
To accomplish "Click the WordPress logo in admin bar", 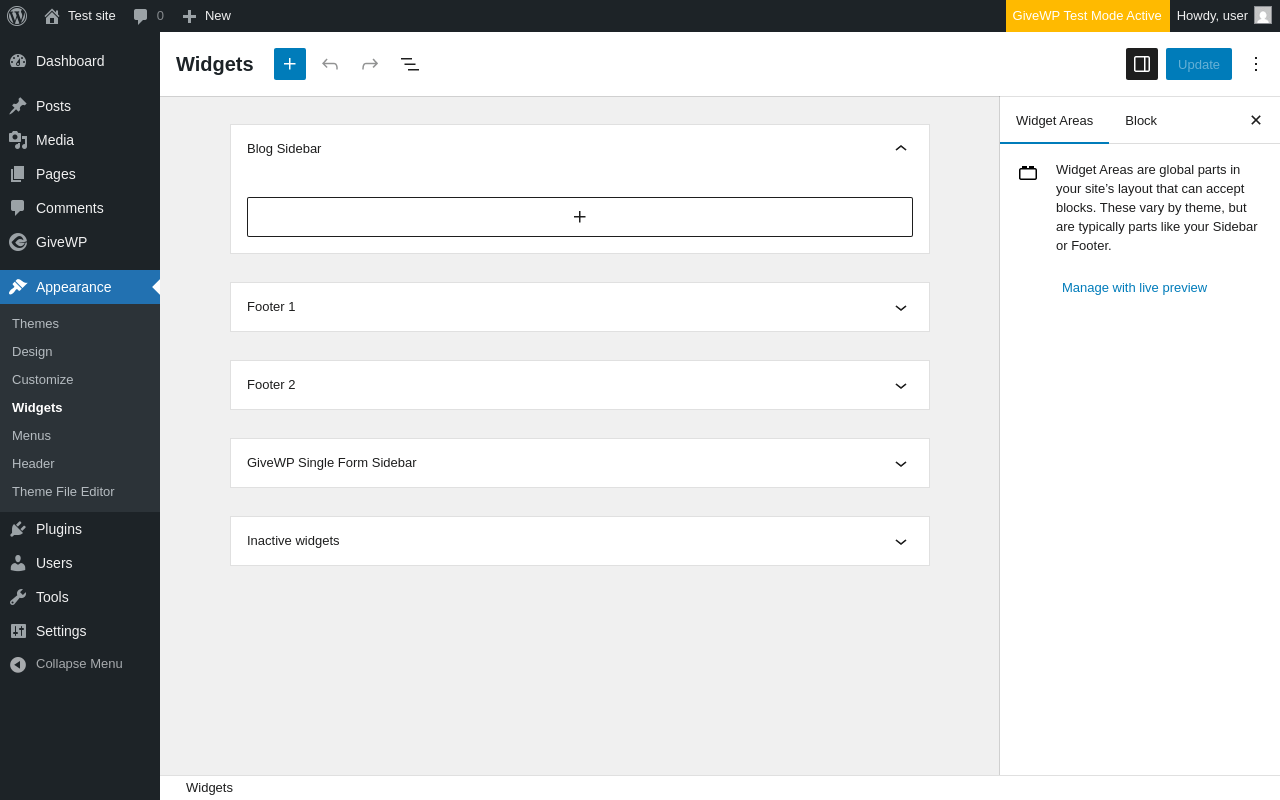I will coord(17,16).
